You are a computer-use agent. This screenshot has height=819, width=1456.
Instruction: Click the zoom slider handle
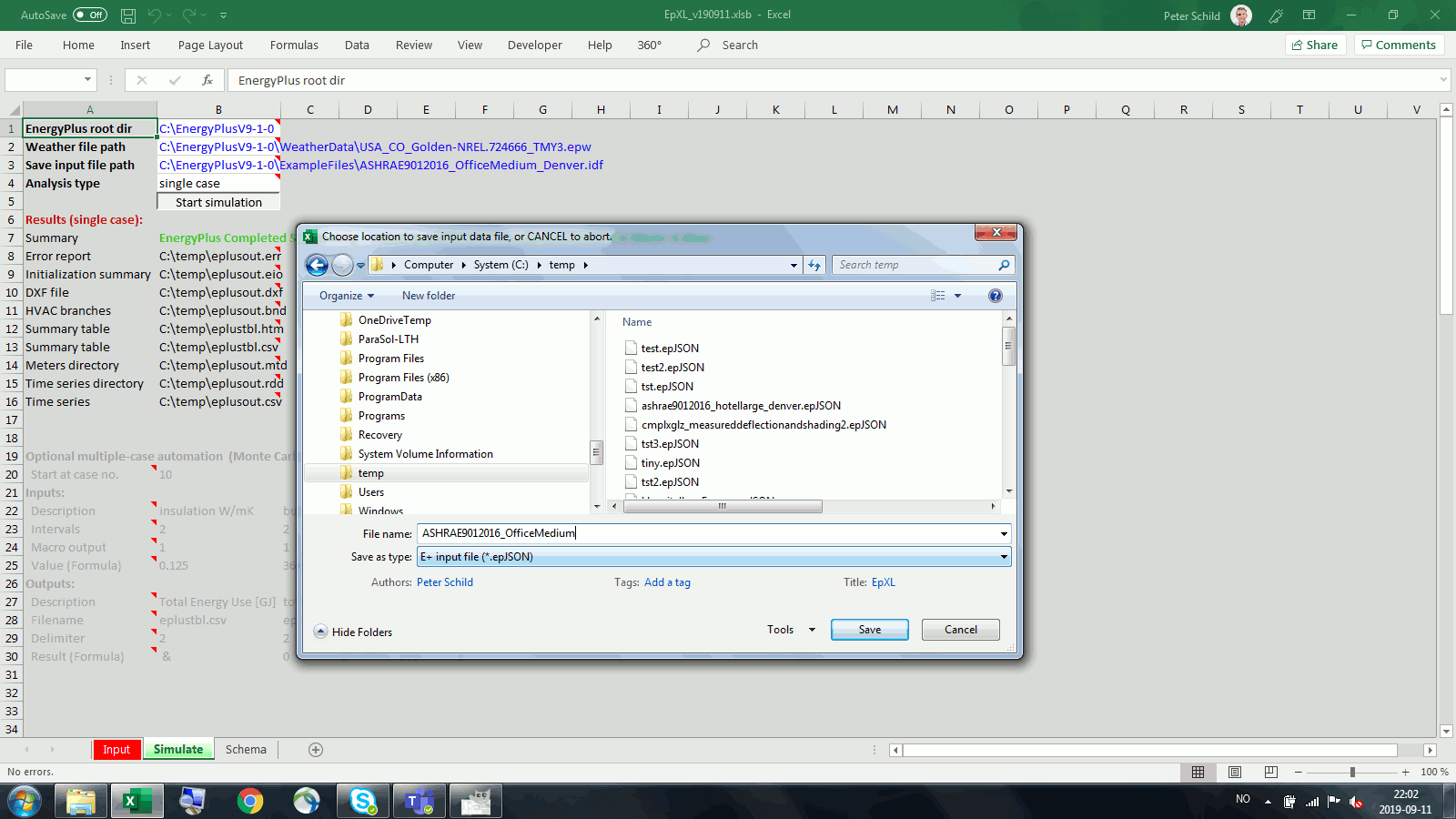click(1352, 772)
